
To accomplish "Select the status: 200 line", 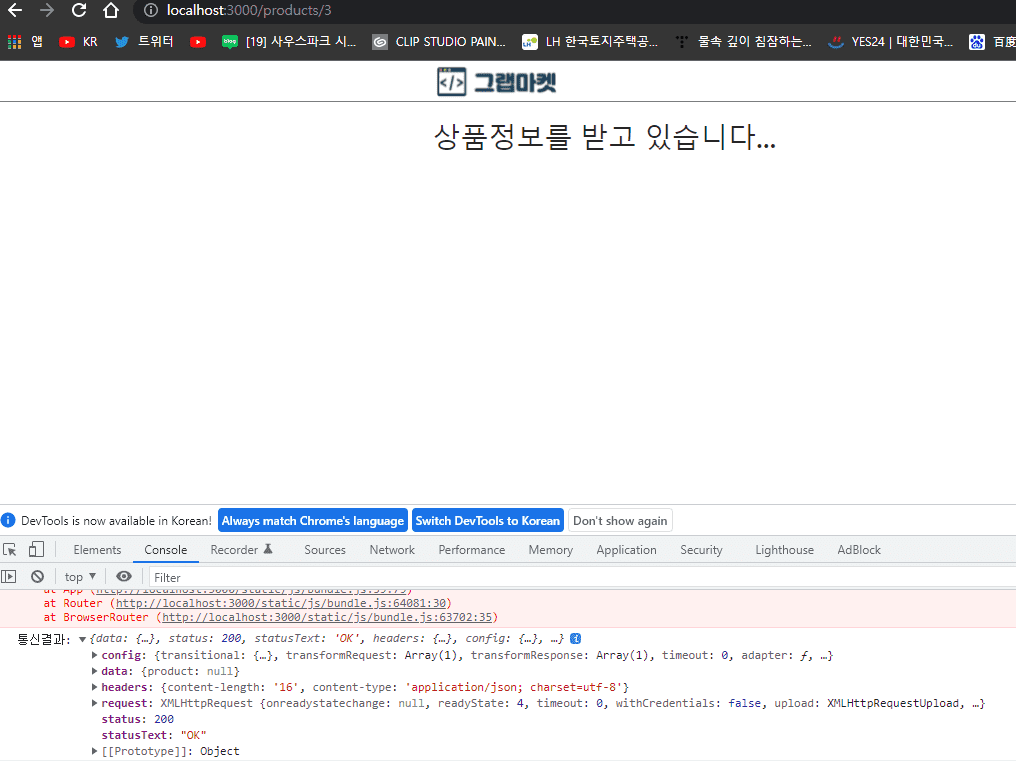I will tap(137, 719).
